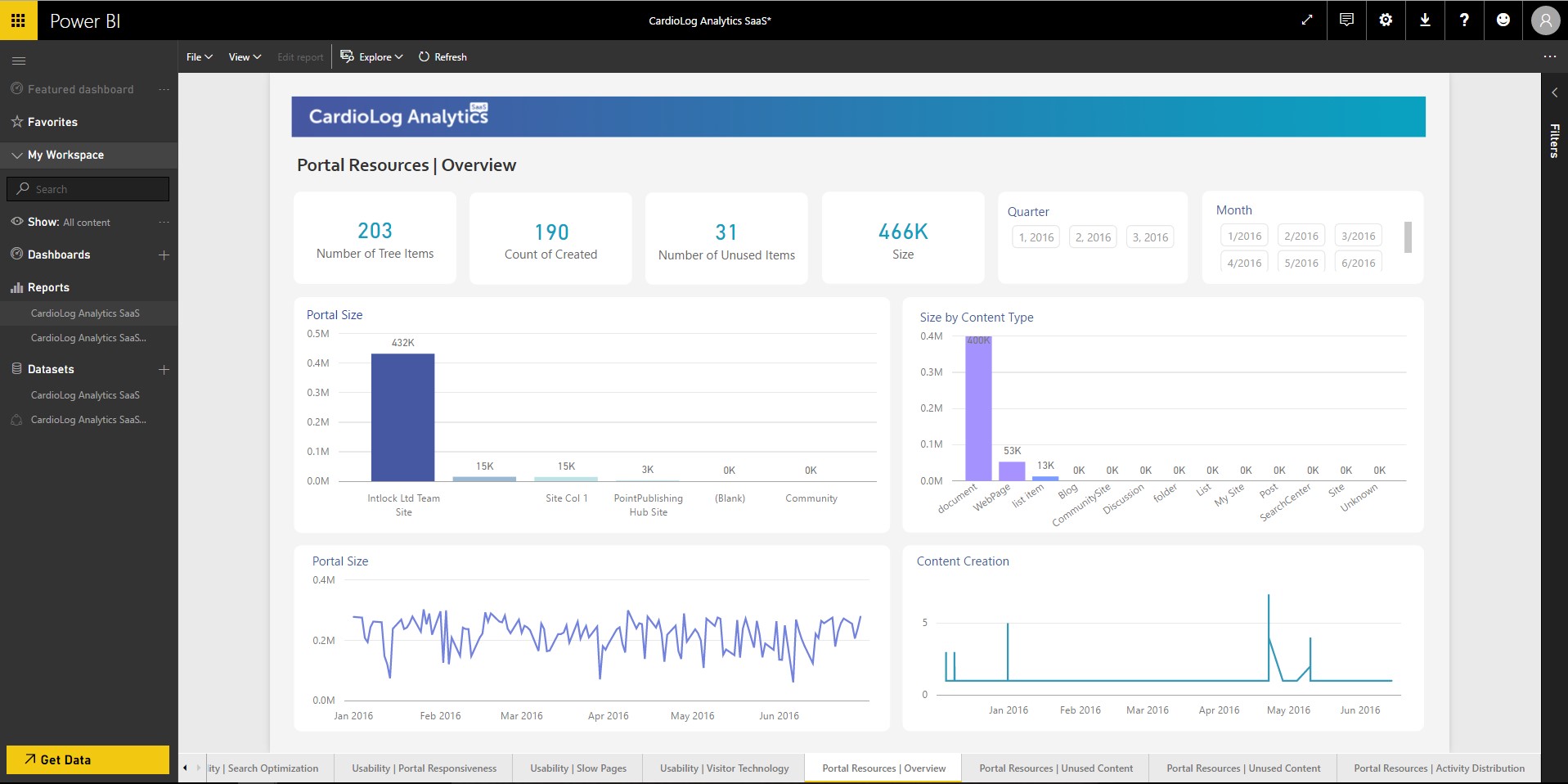The height and width of the screenshot is (784, 1568).
Task: Select the 4/2016 month slicer
Action: [x=1244, y=262]
